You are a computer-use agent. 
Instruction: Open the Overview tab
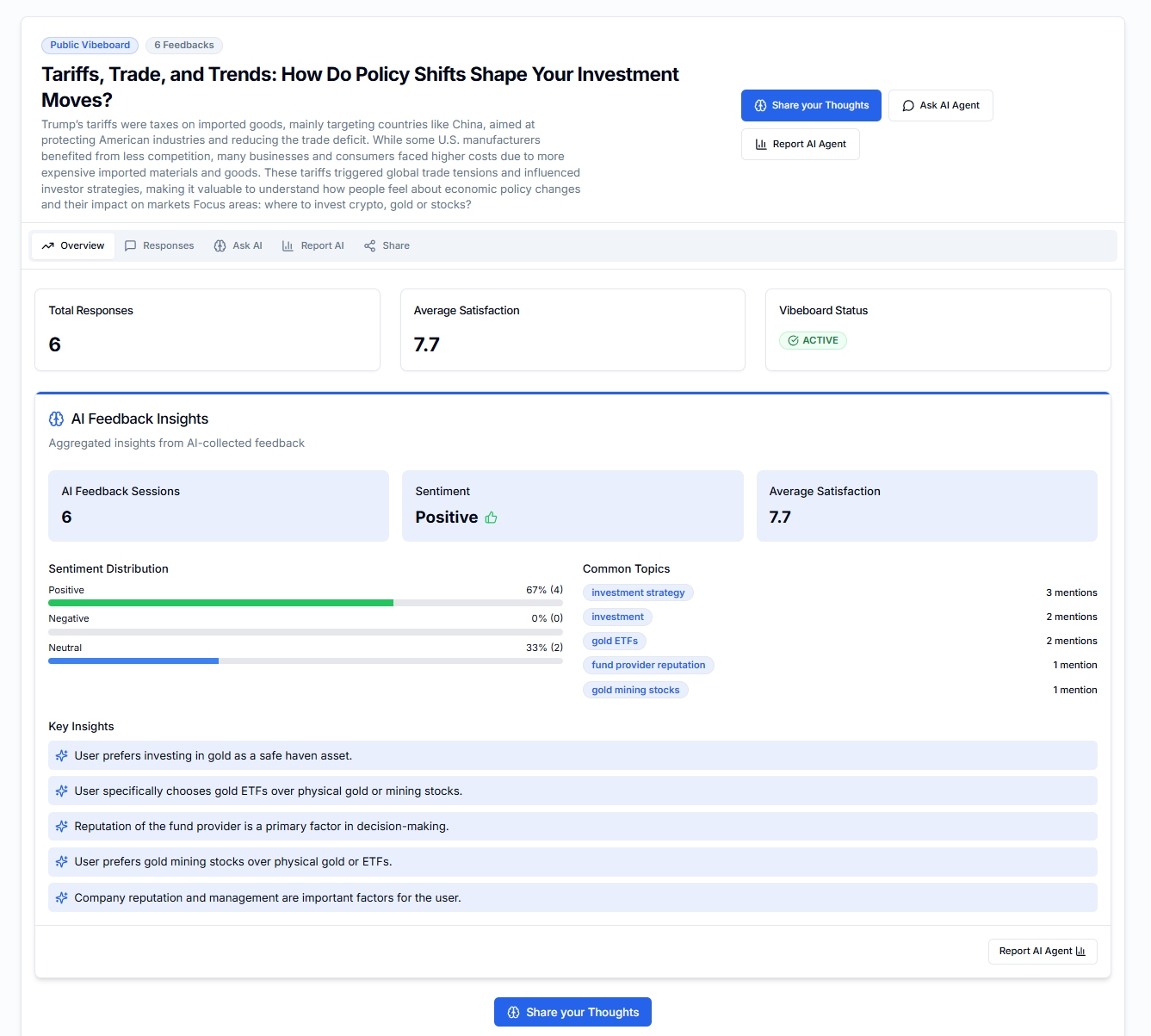click(x=73, y=246)
